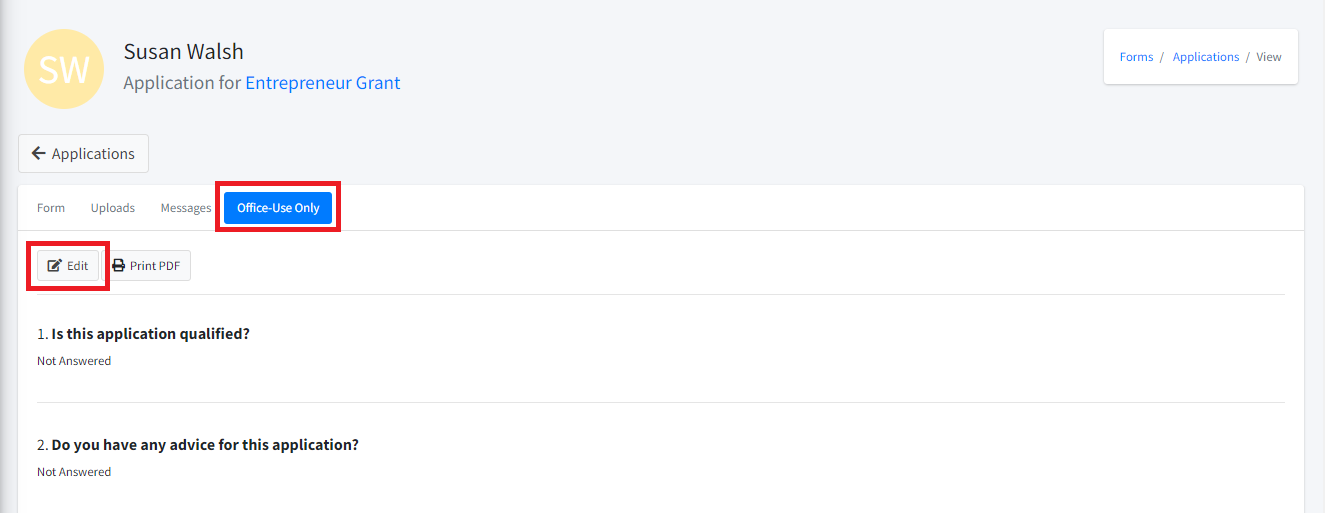Click the pencil icon on Edit
This screenshot has height=513, width=1325.
point(55,266)
